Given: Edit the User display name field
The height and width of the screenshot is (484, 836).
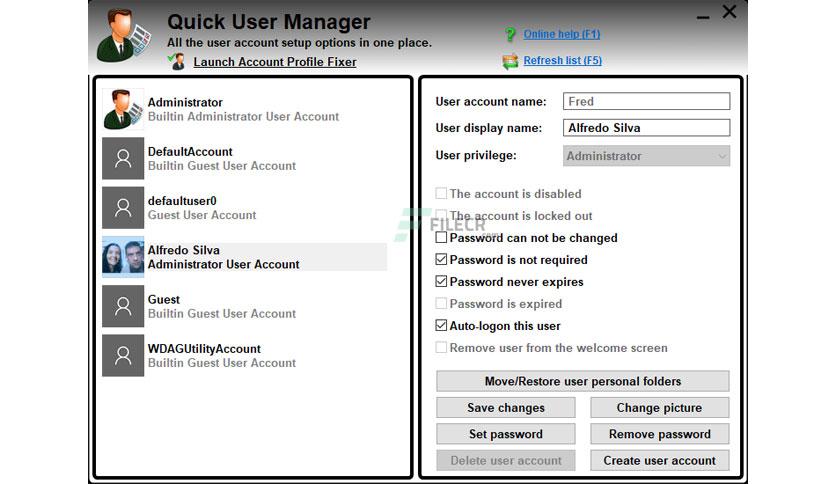Looking at the screenshot, I should click(646, 128).
